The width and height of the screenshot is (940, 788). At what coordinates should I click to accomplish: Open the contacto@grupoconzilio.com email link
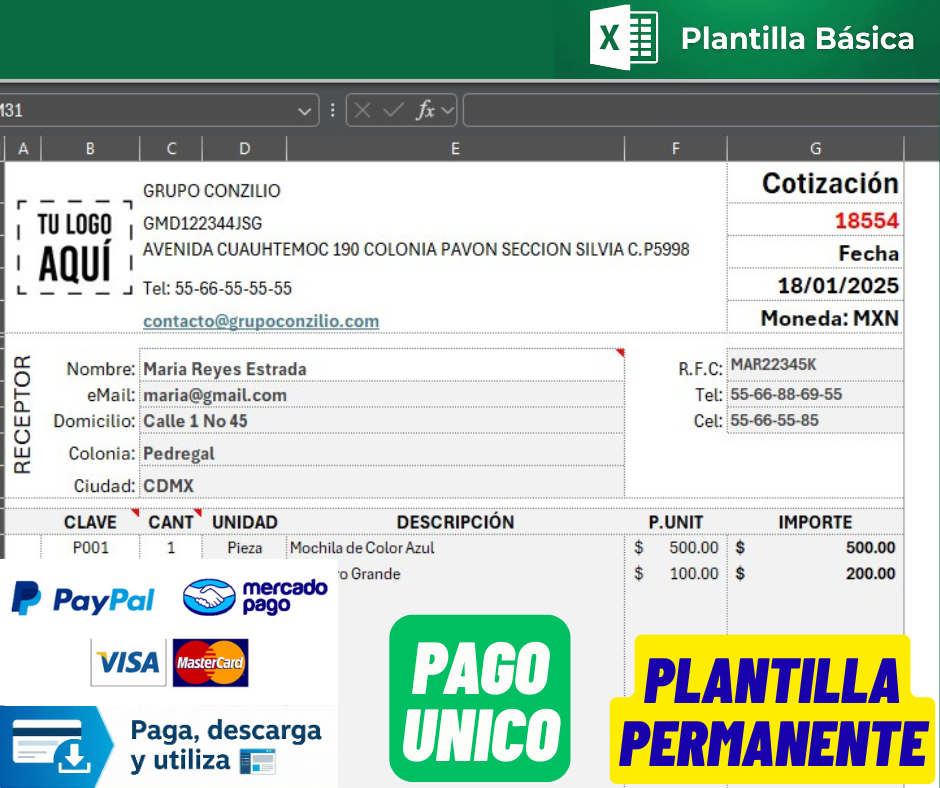click(x=260, y=321)
